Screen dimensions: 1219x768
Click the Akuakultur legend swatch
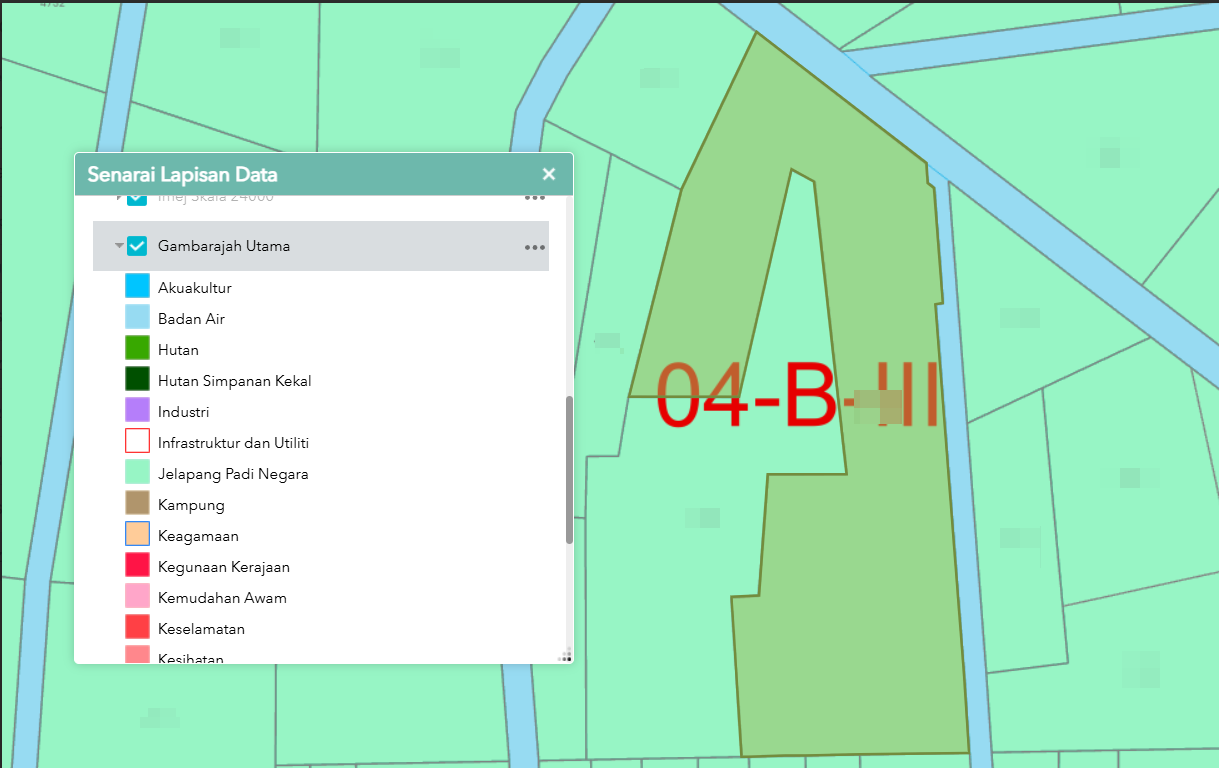[x=137, y=287]
